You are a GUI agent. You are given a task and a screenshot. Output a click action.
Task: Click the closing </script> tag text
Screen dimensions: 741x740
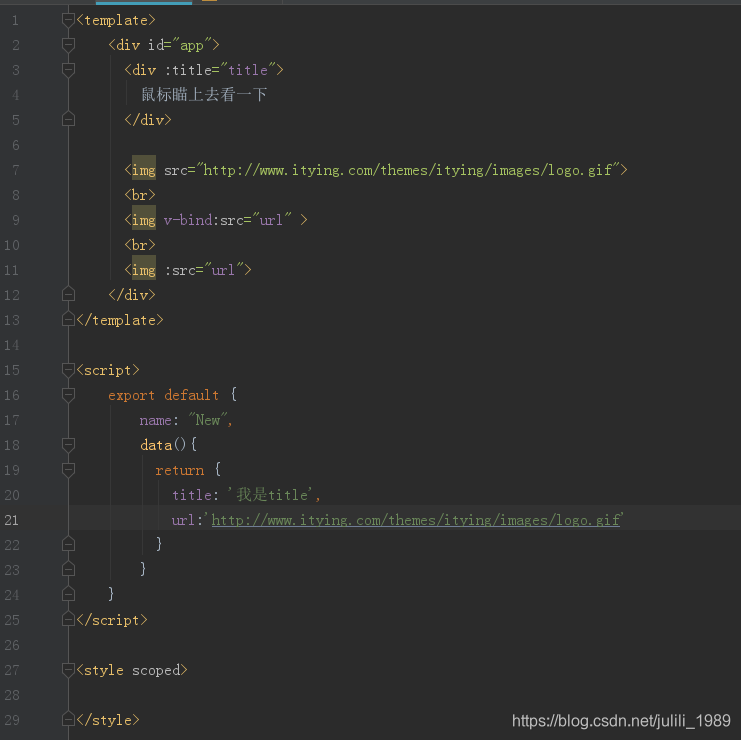click(112, 620)
